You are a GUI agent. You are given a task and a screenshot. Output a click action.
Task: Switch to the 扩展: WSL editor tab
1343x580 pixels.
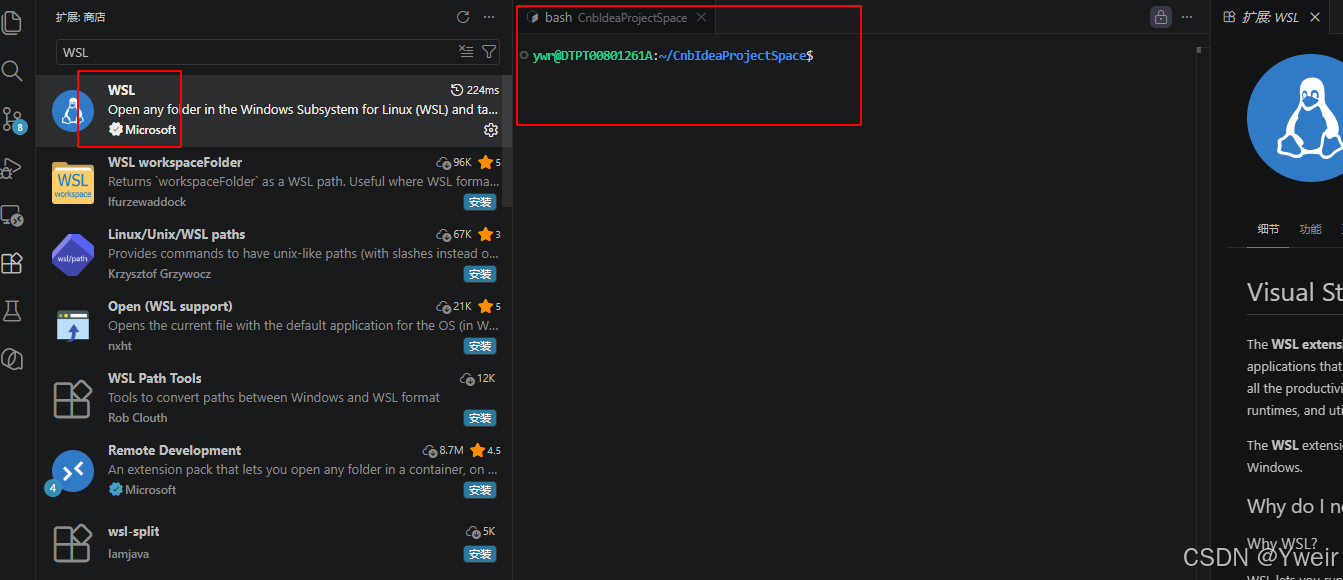point(1268,17)
